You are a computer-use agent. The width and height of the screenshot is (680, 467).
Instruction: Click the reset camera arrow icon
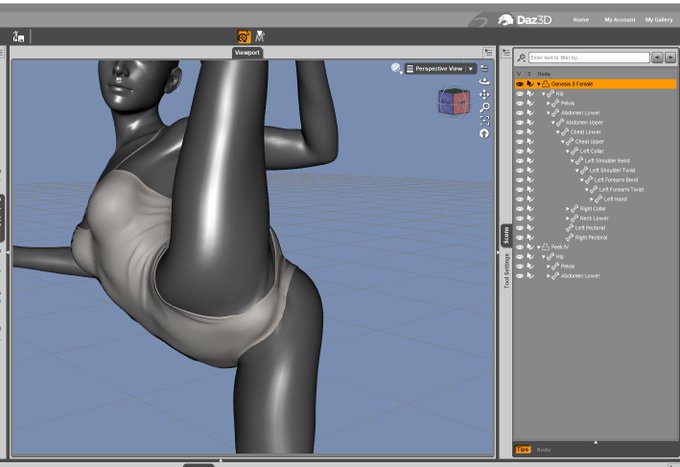[x=484, y=134]
